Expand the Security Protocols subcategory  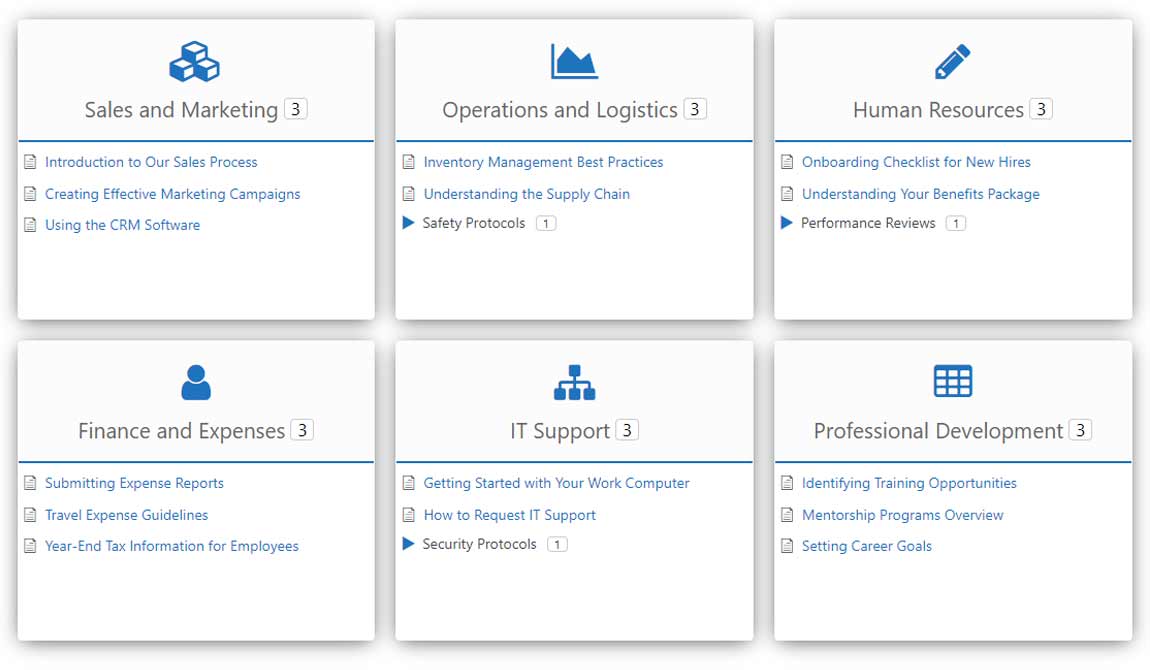coord(409,544)
